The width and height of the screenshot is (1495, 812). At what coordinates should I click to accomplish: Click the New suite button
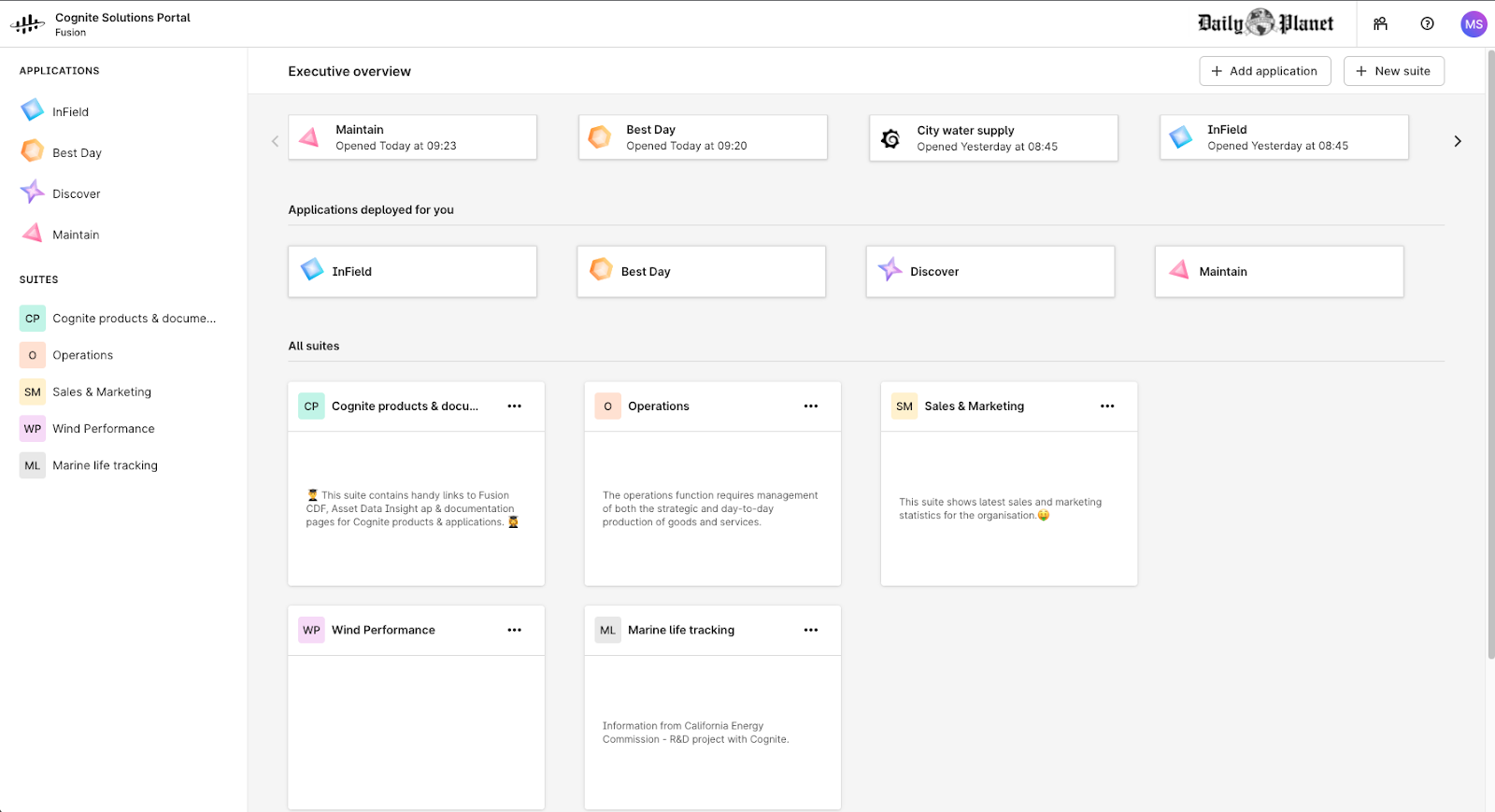[1393, 71]
